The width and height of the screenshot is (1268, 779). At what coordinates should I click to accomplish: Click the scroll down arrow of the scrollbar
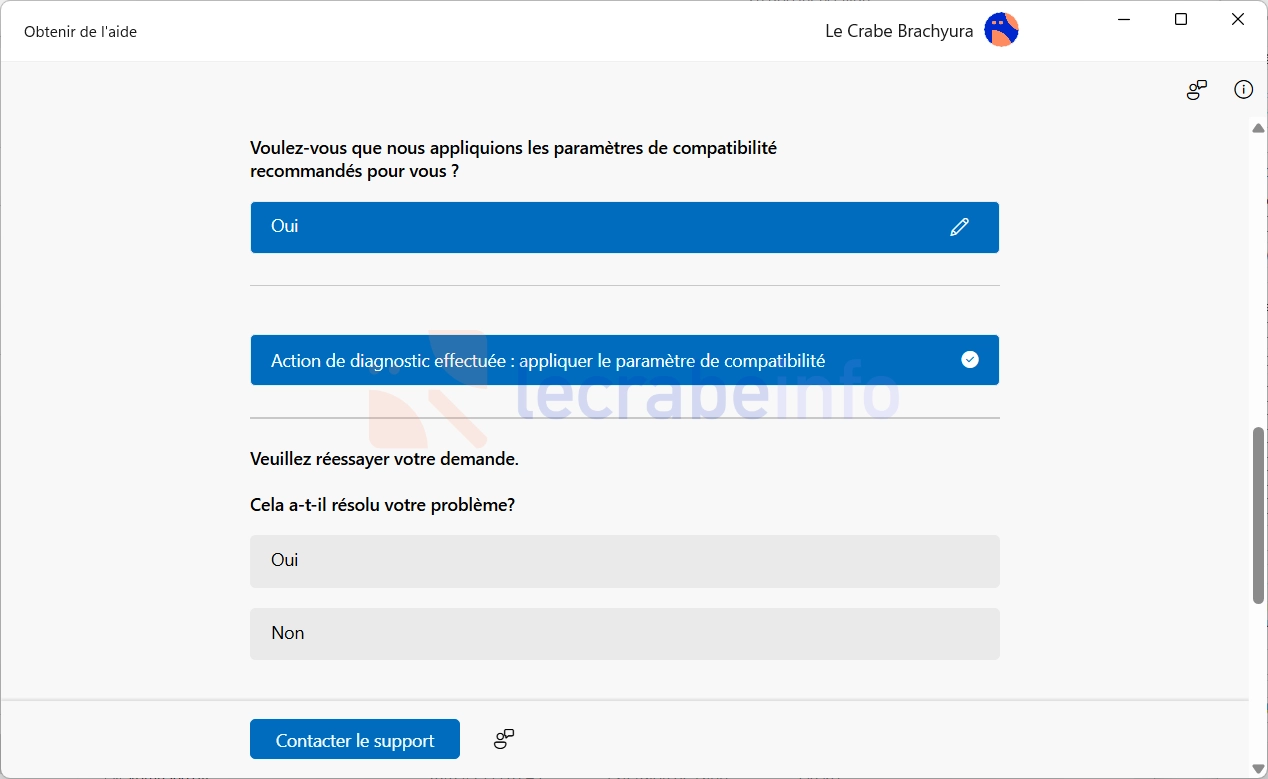(x=1258, y=768)
